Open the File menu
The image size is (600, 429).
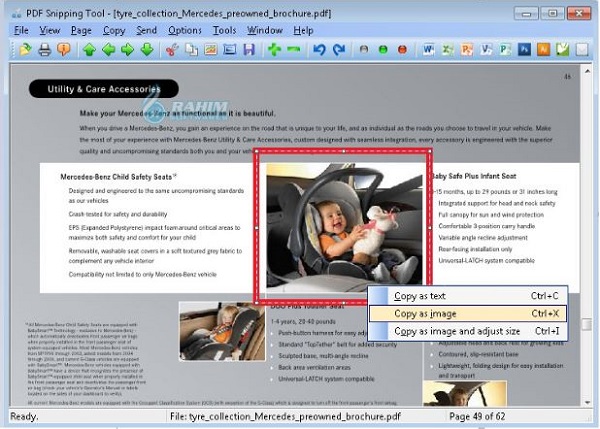pos(21,30)
